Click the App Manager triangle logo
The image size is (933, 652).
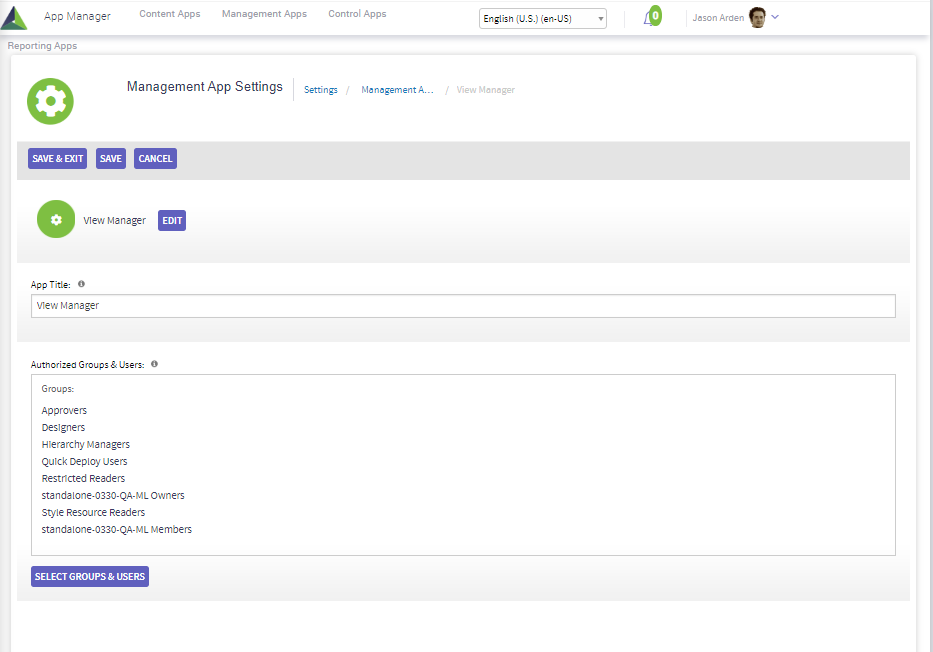(15, 18)
